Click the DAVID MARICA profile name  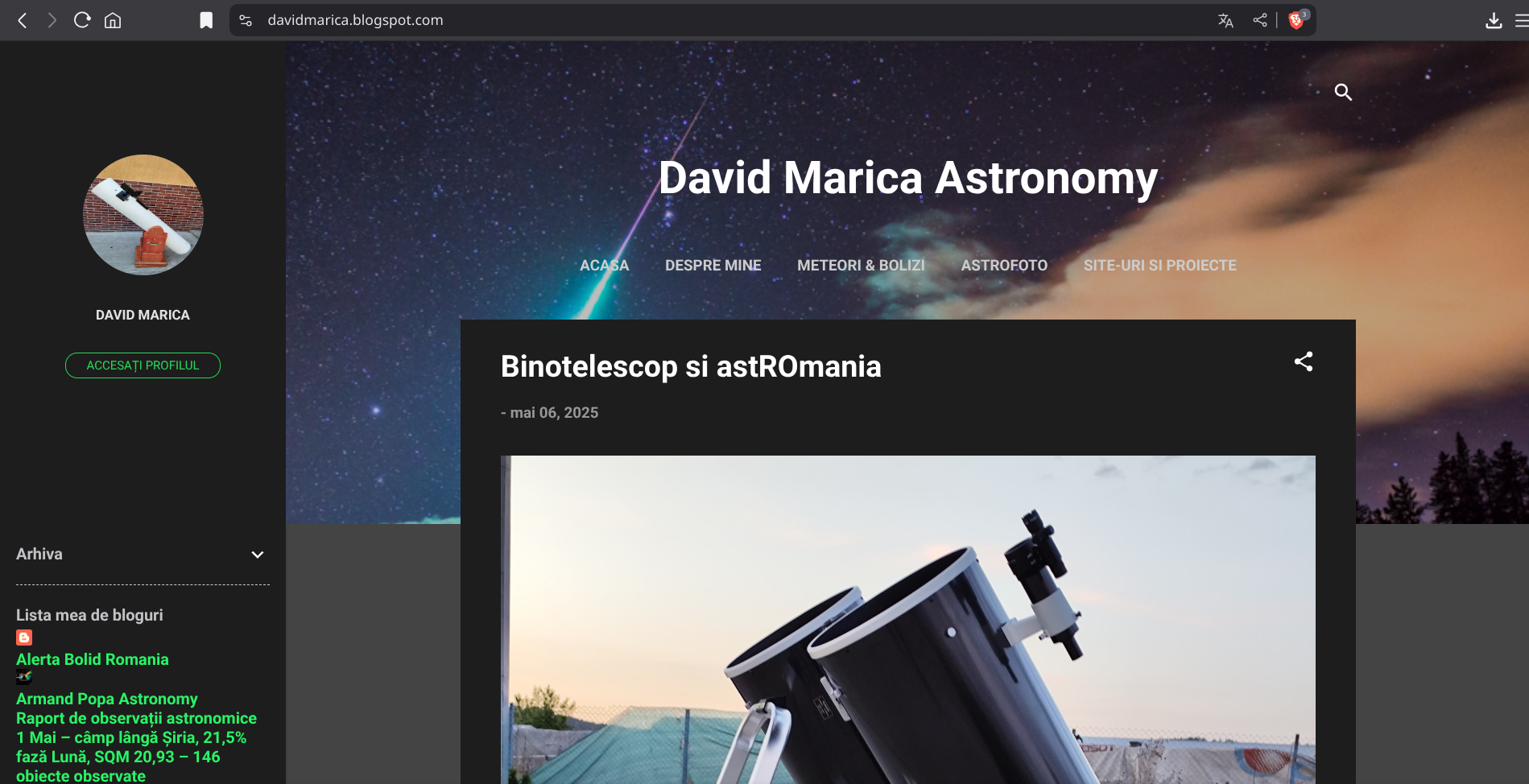click(x=143, y=315)
